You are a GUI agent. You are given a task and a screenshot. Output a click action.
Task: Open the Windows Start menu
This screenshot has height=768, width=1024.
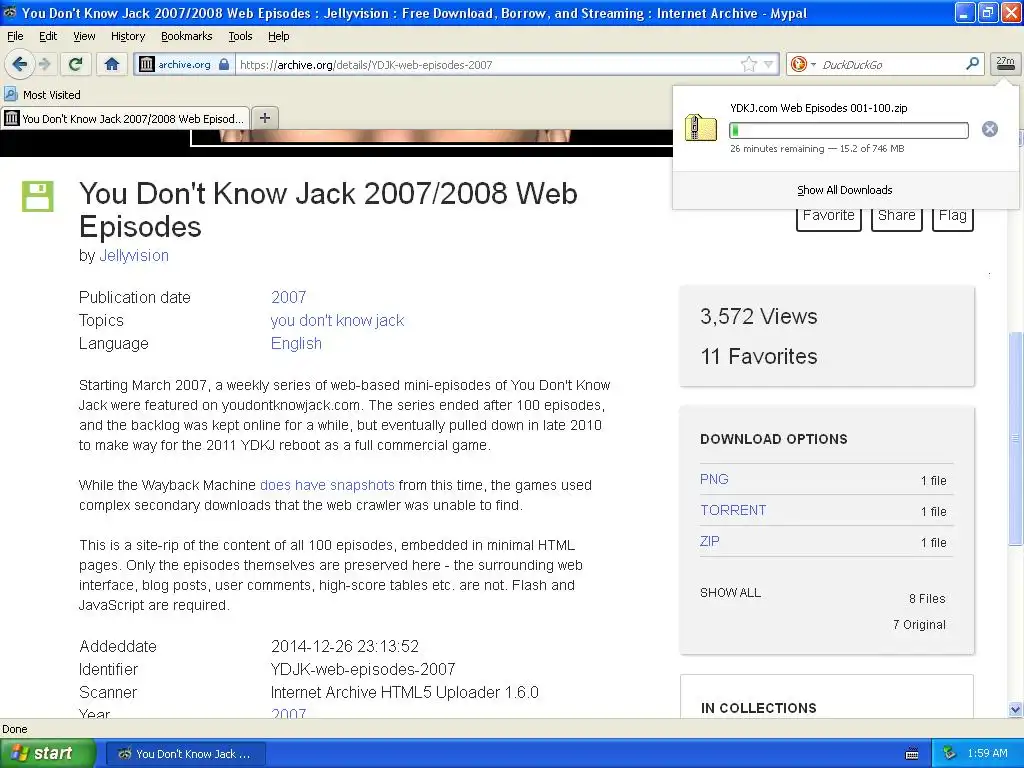click(48, 754)
